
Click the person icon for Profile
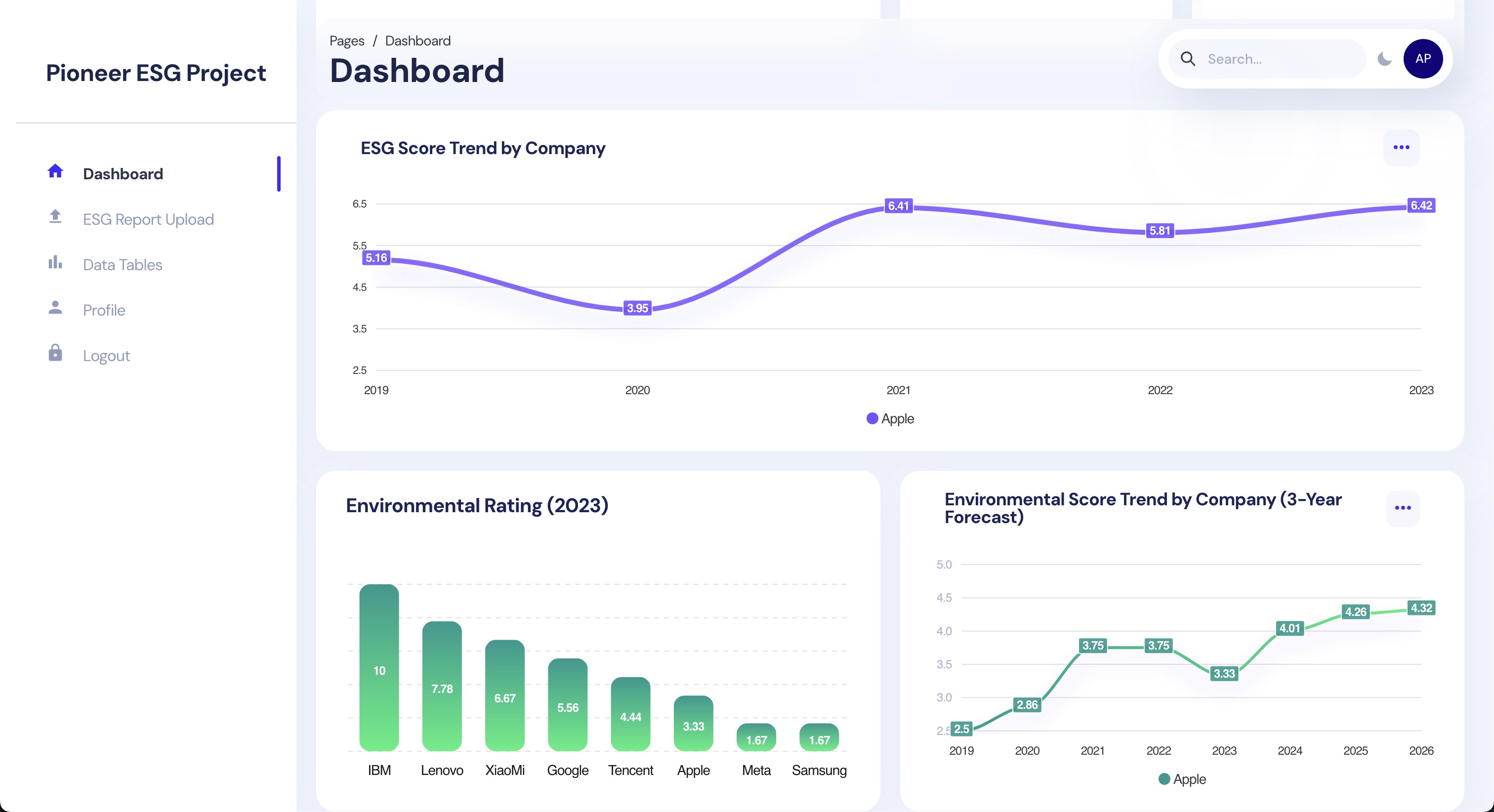(55, 307)
